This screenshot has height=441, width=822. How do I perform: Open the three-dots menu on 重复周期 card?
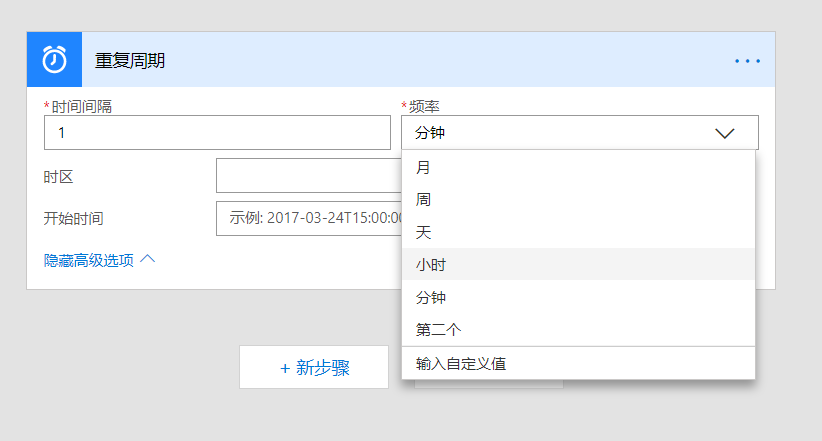(747, 61)
